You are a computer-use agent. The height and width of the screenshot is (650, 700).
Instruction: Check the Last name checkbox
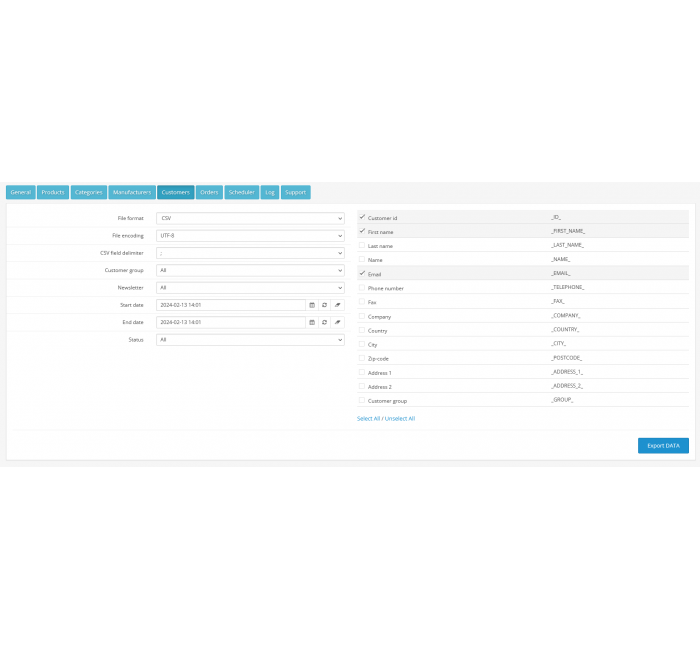pyautogui.click(x=362, y=245)
